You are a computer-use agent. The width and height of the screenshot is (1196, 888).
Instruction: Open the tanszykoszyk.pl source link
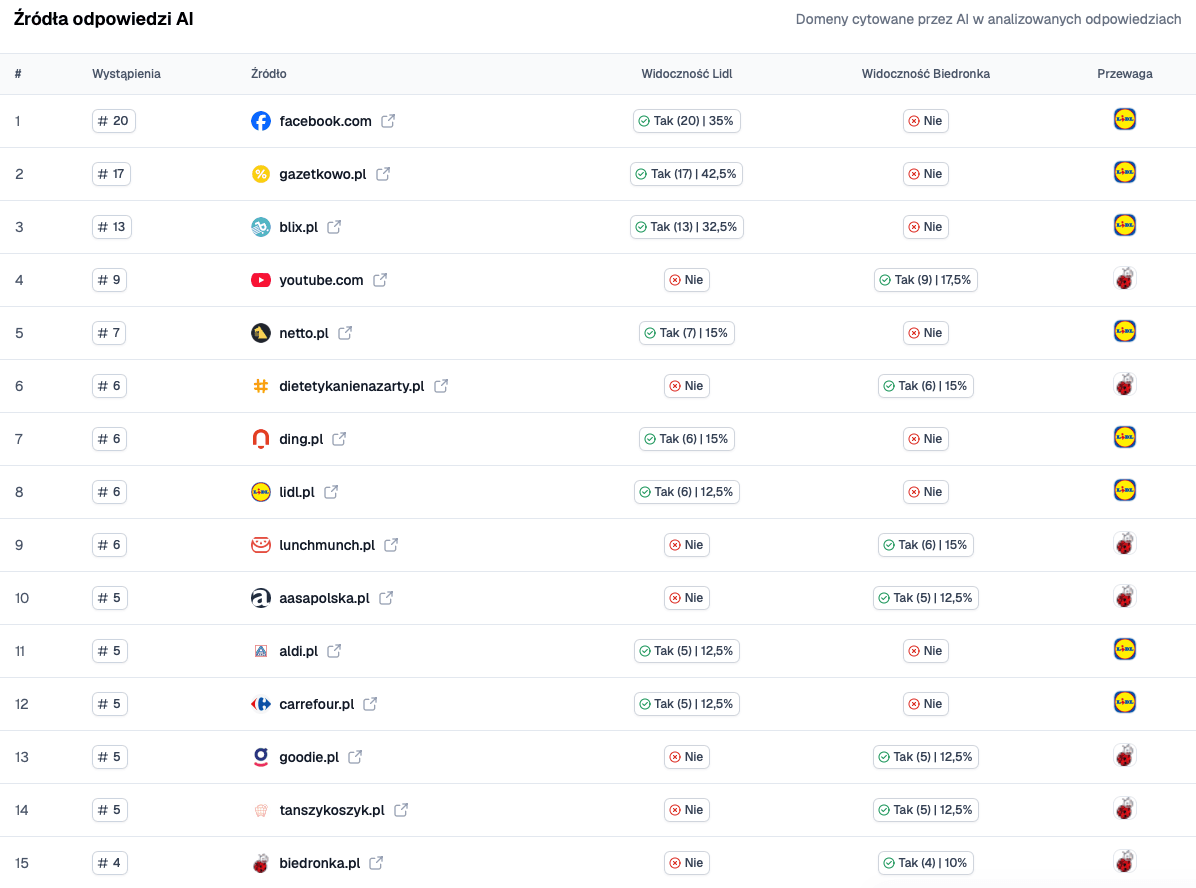(x=332, y=810)
